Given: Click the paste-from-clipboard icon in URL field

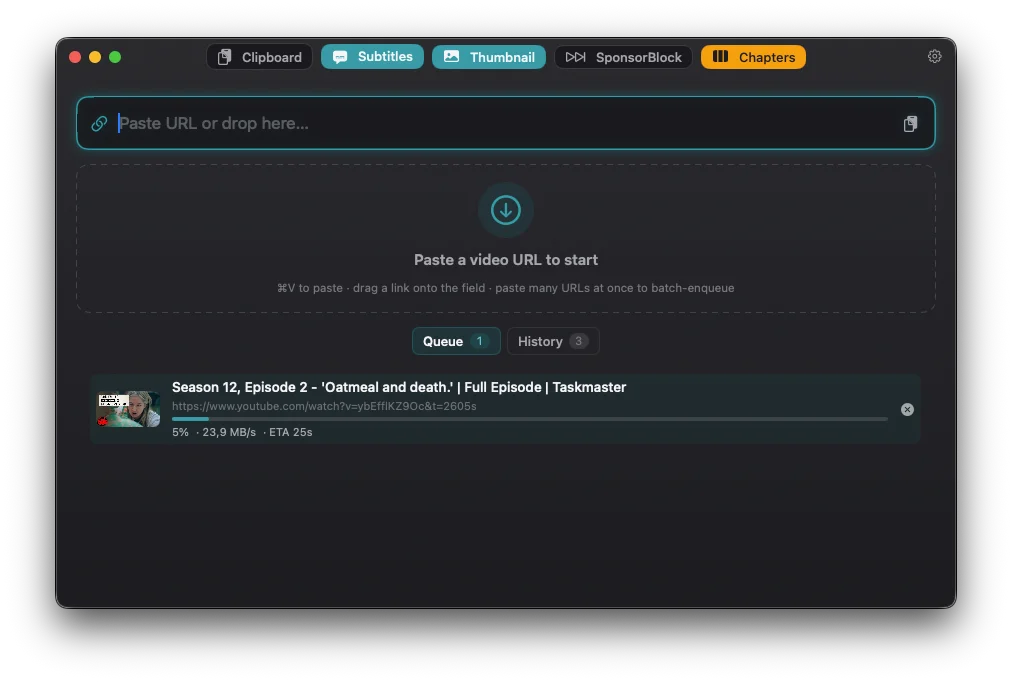Looking at the screenshot, I should pos(910,124).
